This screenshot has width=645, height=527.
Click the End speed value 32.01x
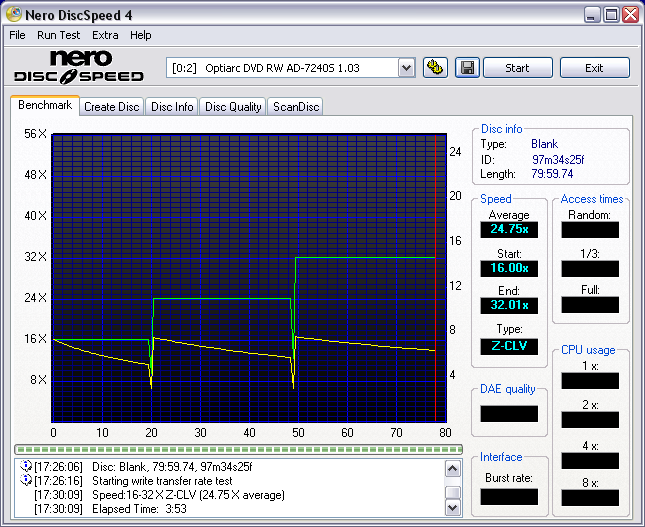coord(509,305)
